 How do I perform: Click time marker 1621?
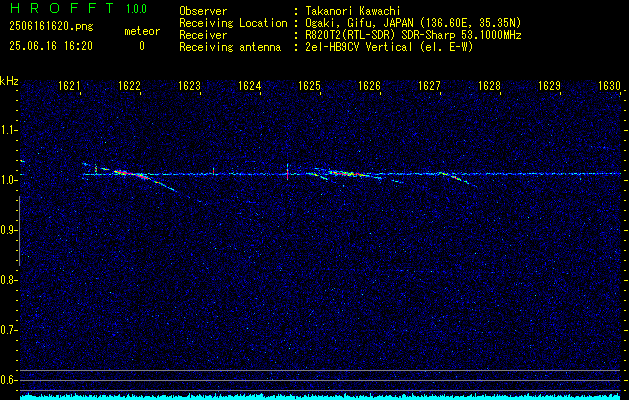point(69,85)
